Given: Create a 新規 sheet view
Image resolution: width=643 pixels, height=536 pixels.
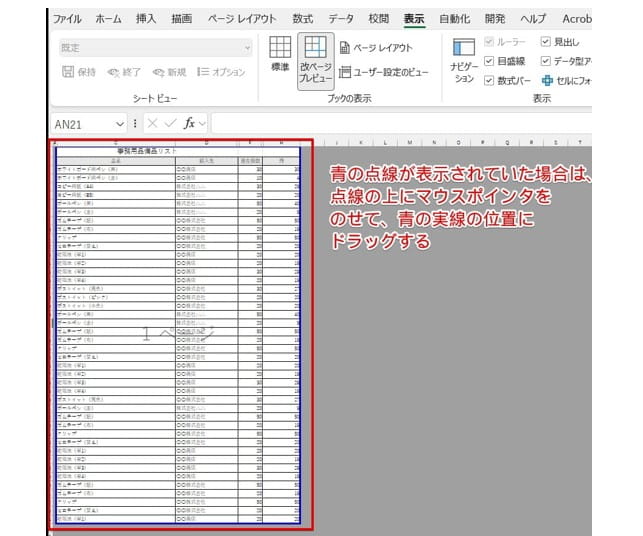Looking at the screenshot, I should click(169, 72).
